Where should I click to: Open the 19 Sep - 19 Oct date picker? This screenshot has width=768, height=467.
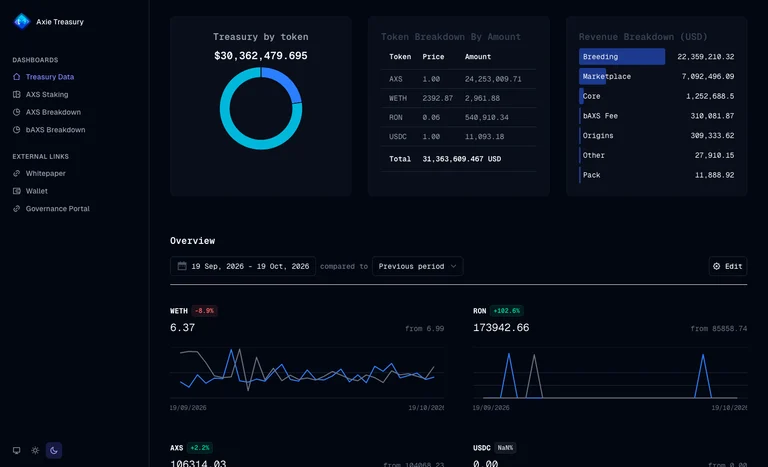click(243, 266)
